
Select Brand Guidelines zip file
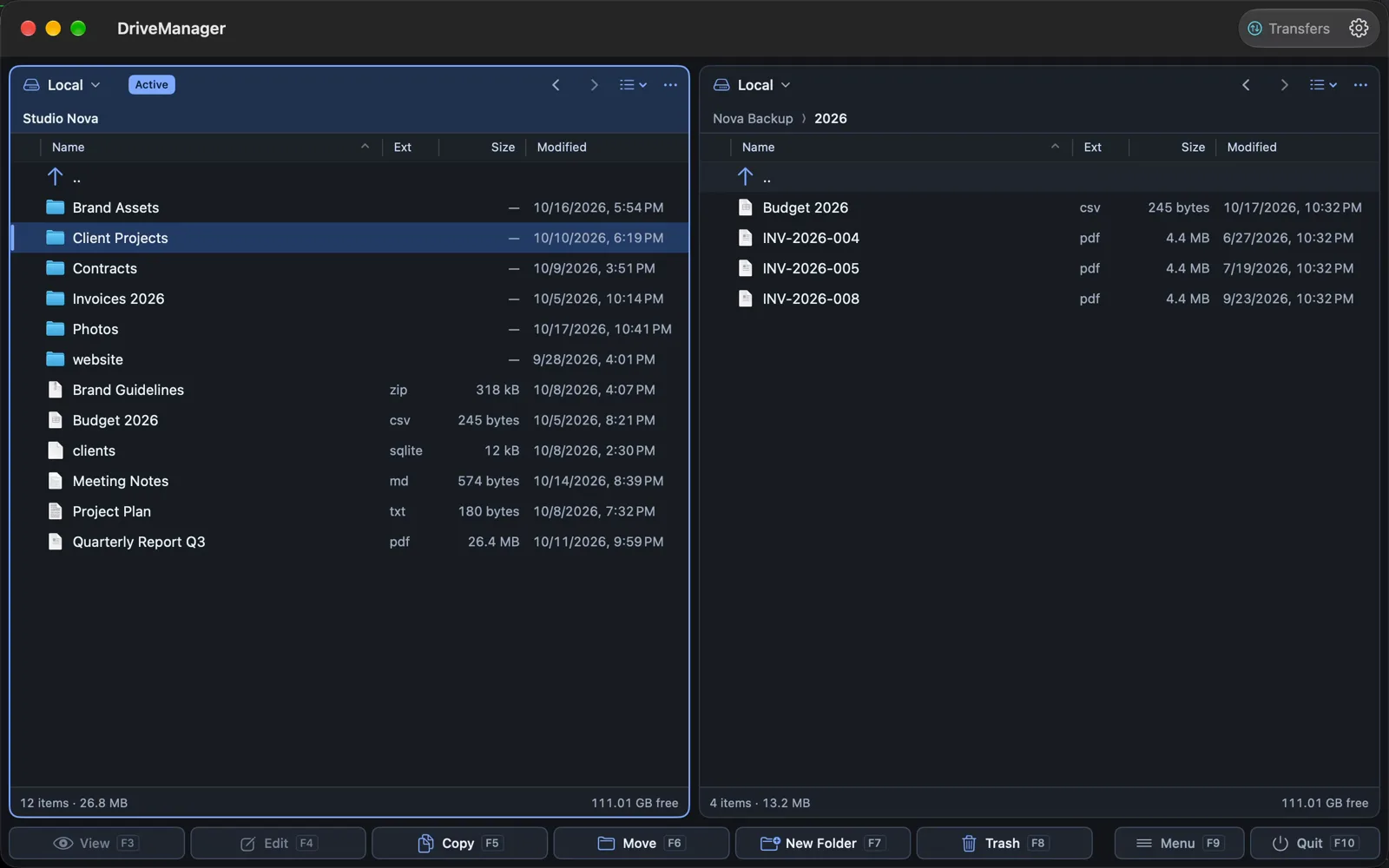pyautogui.click(x=350, y=390)
